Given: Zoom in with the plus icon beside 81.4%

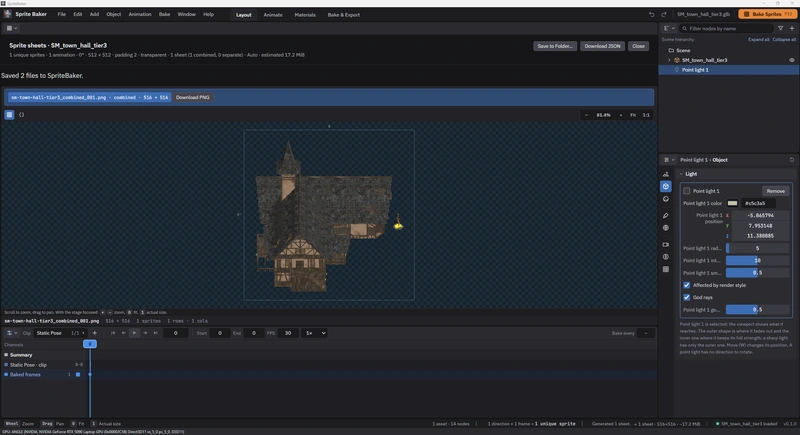Looking at the screenshot, I should click(x=620, y=115).
